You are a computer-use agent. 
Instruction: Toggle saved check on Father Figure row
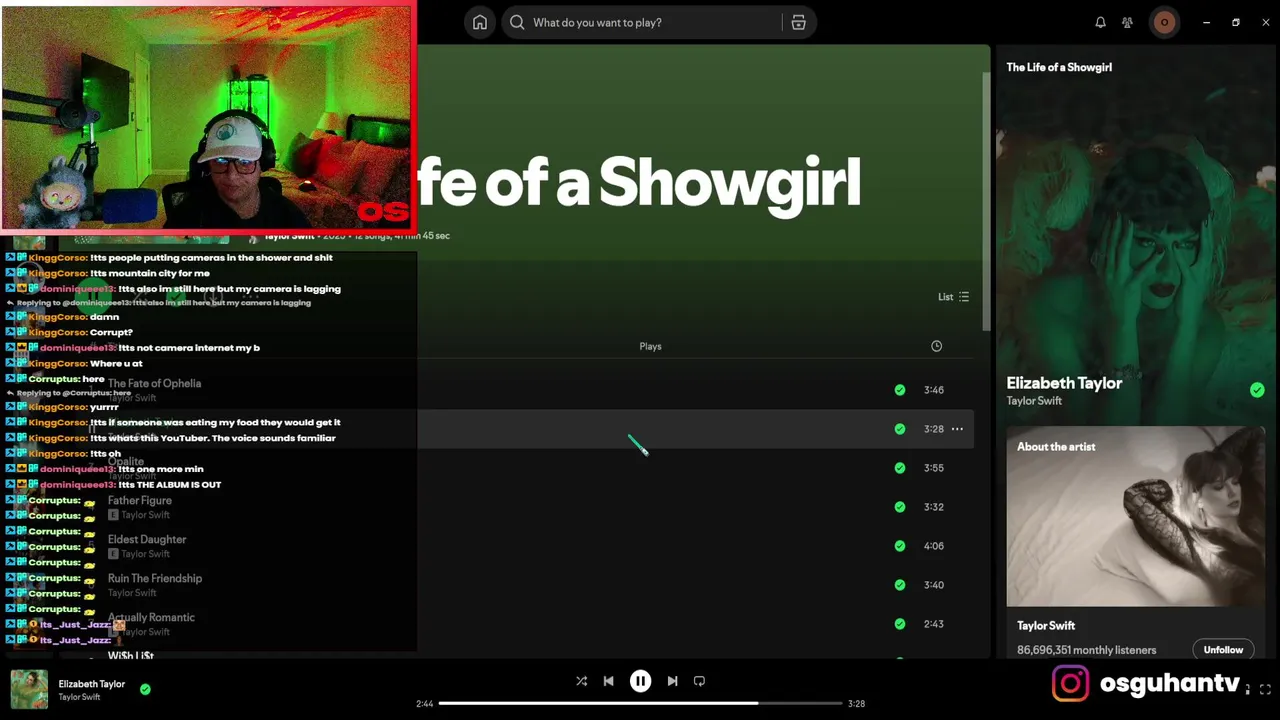coord(900,507)
